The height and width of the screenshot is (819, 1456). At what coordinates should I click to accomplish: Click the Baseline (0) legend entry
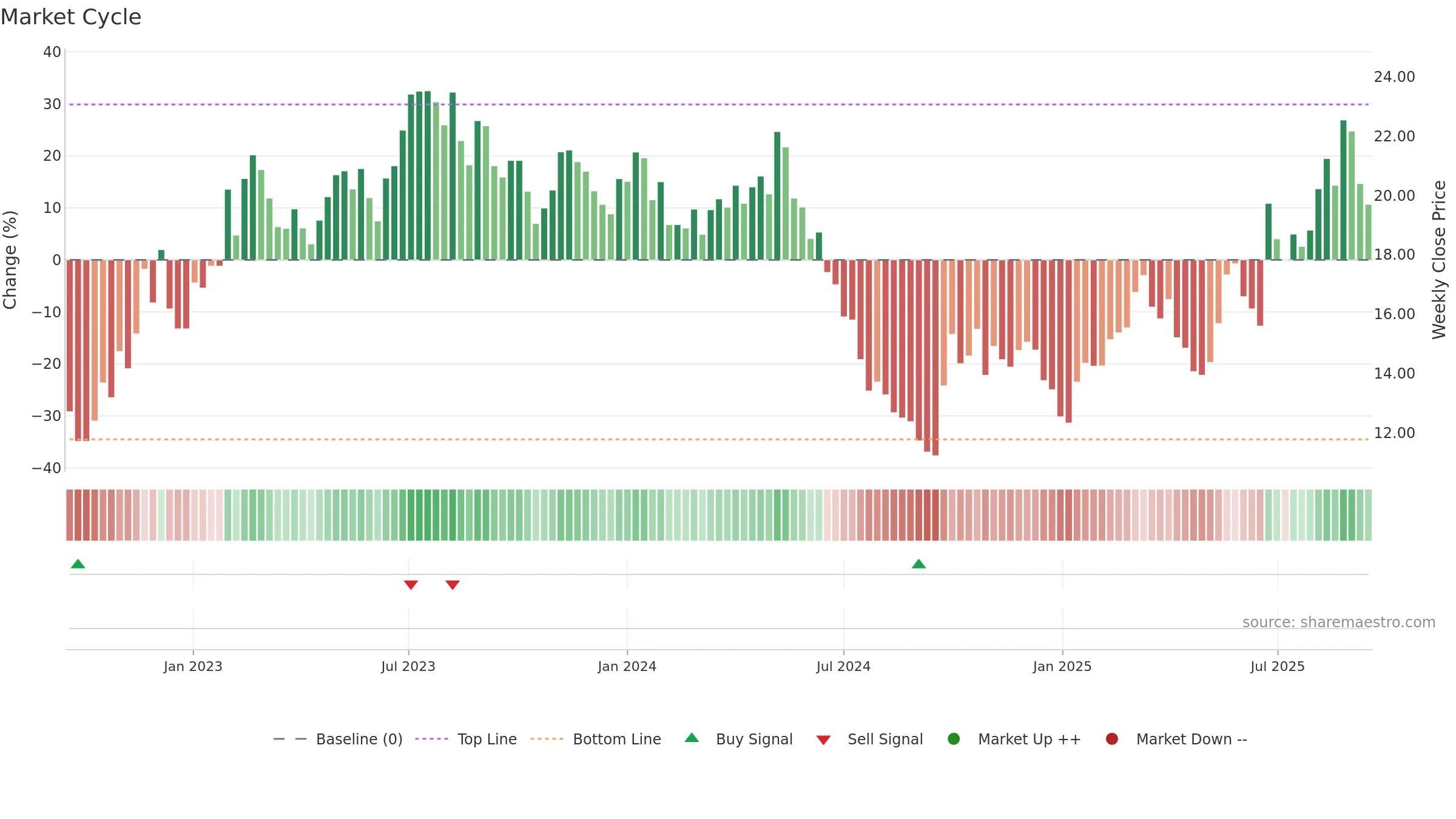338,739
